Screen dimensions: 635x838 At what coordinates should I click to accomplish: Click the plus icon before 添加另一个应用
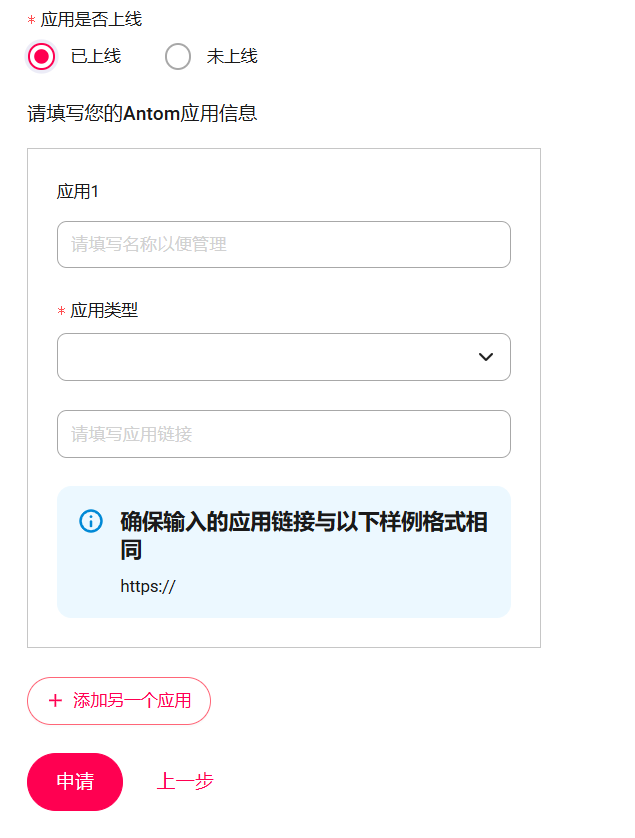click(x=55, y=700)
